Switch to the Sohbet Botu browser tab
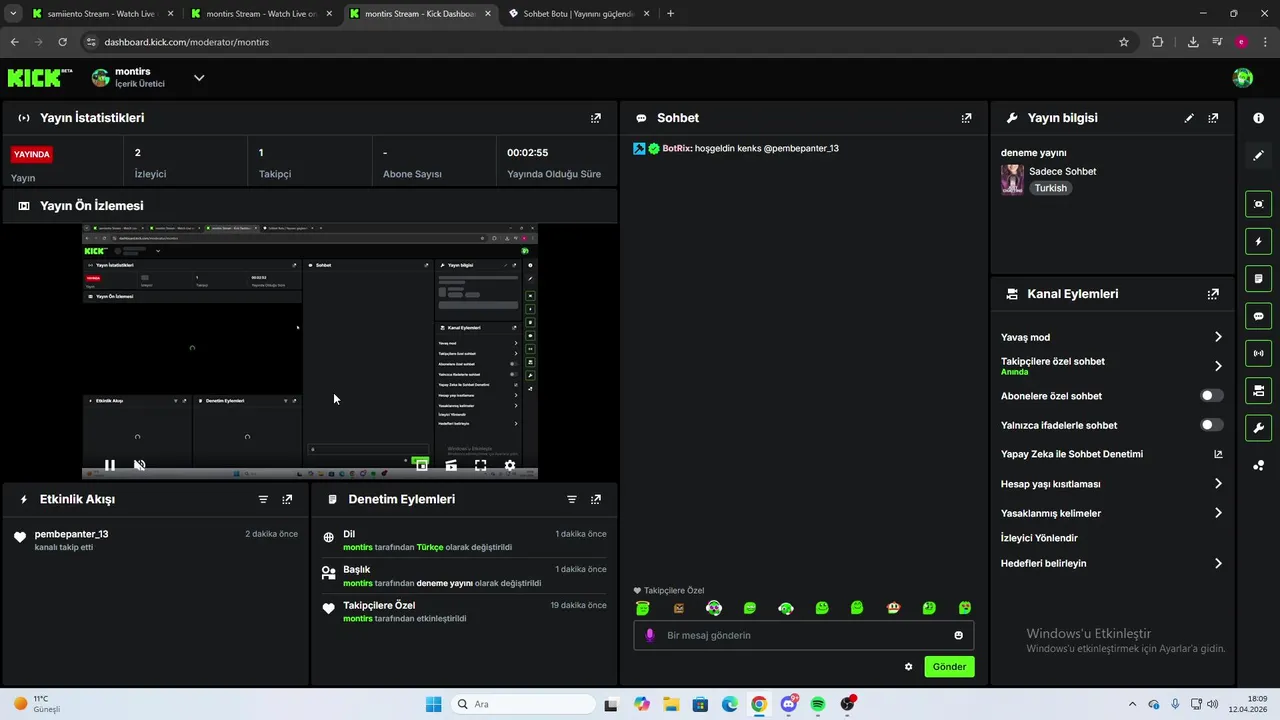Image resolution: width=1280 pixels, height=720 pixels. (580, 14)
